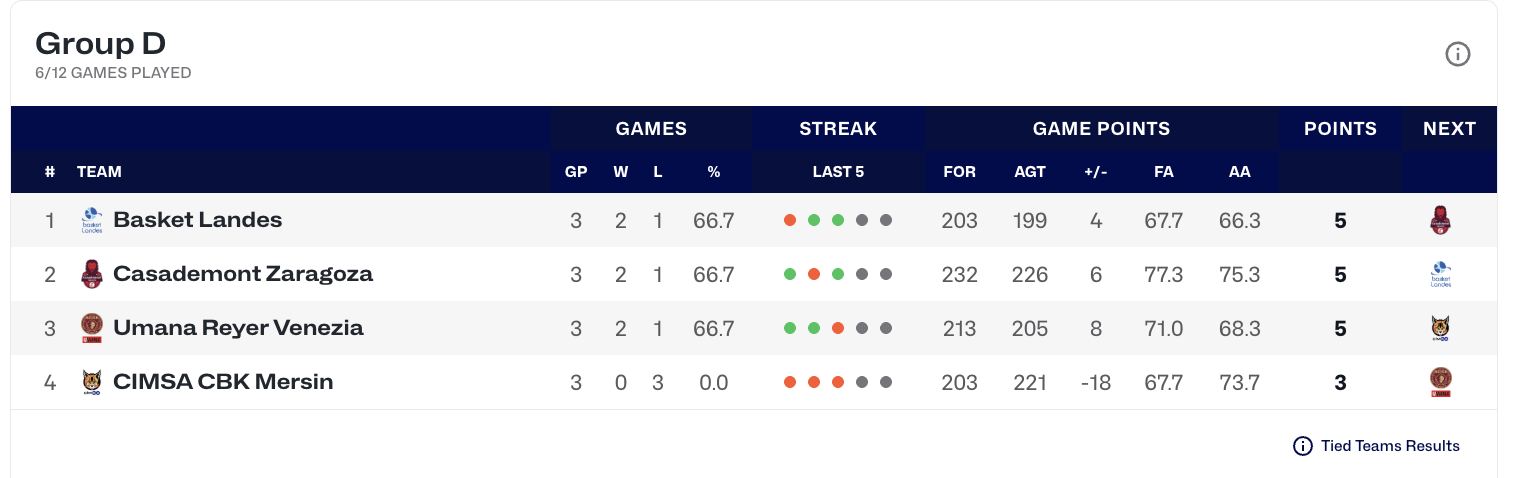Click the POINTS column header
This screenshot has height=478, width=1522.
(x=1340, y=129)
